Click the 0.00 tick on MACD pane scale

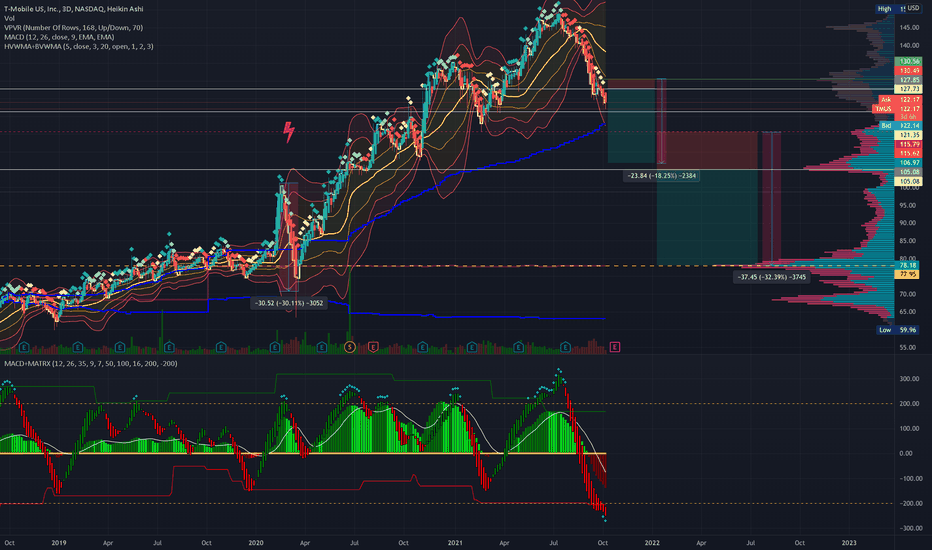(906, 454)
